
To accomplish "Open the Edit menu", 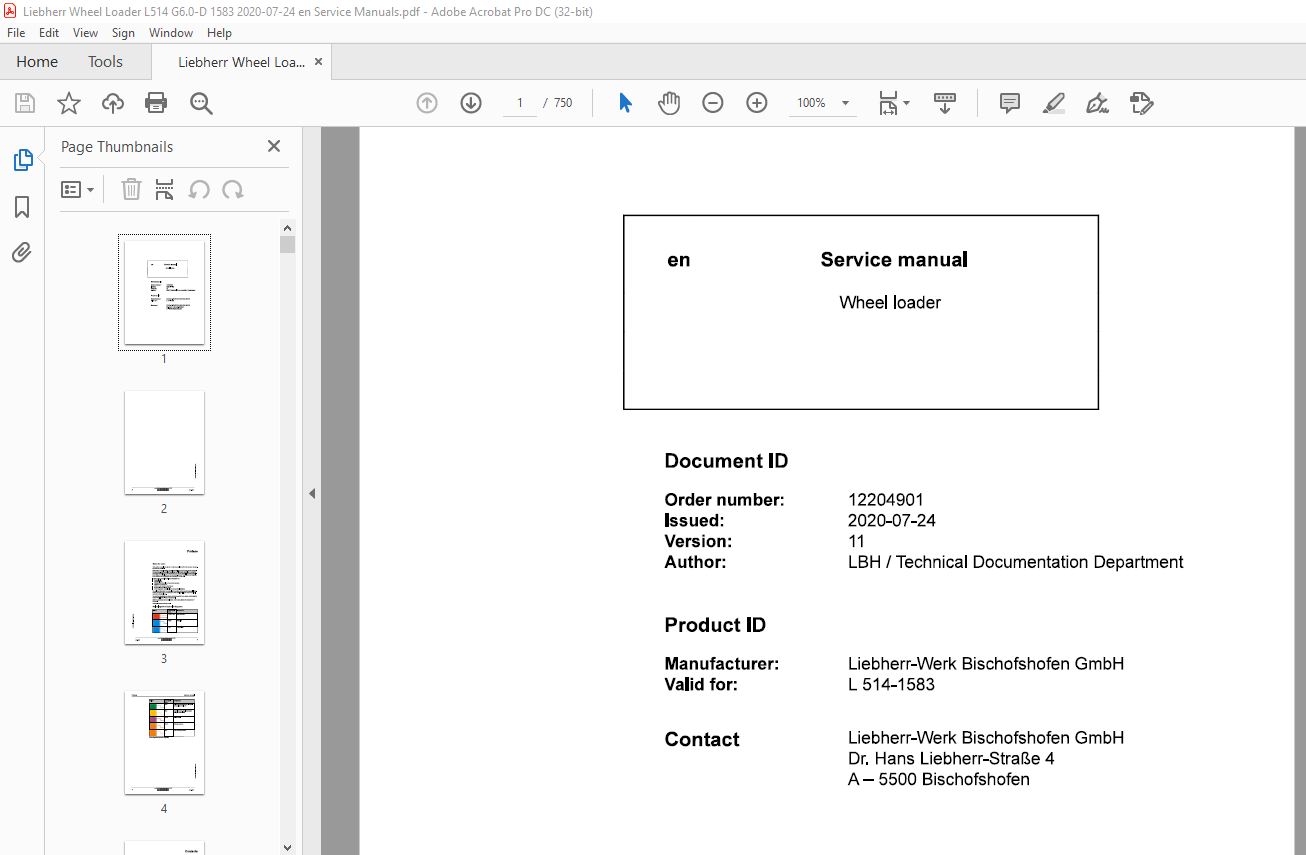I will click(49, 33).
